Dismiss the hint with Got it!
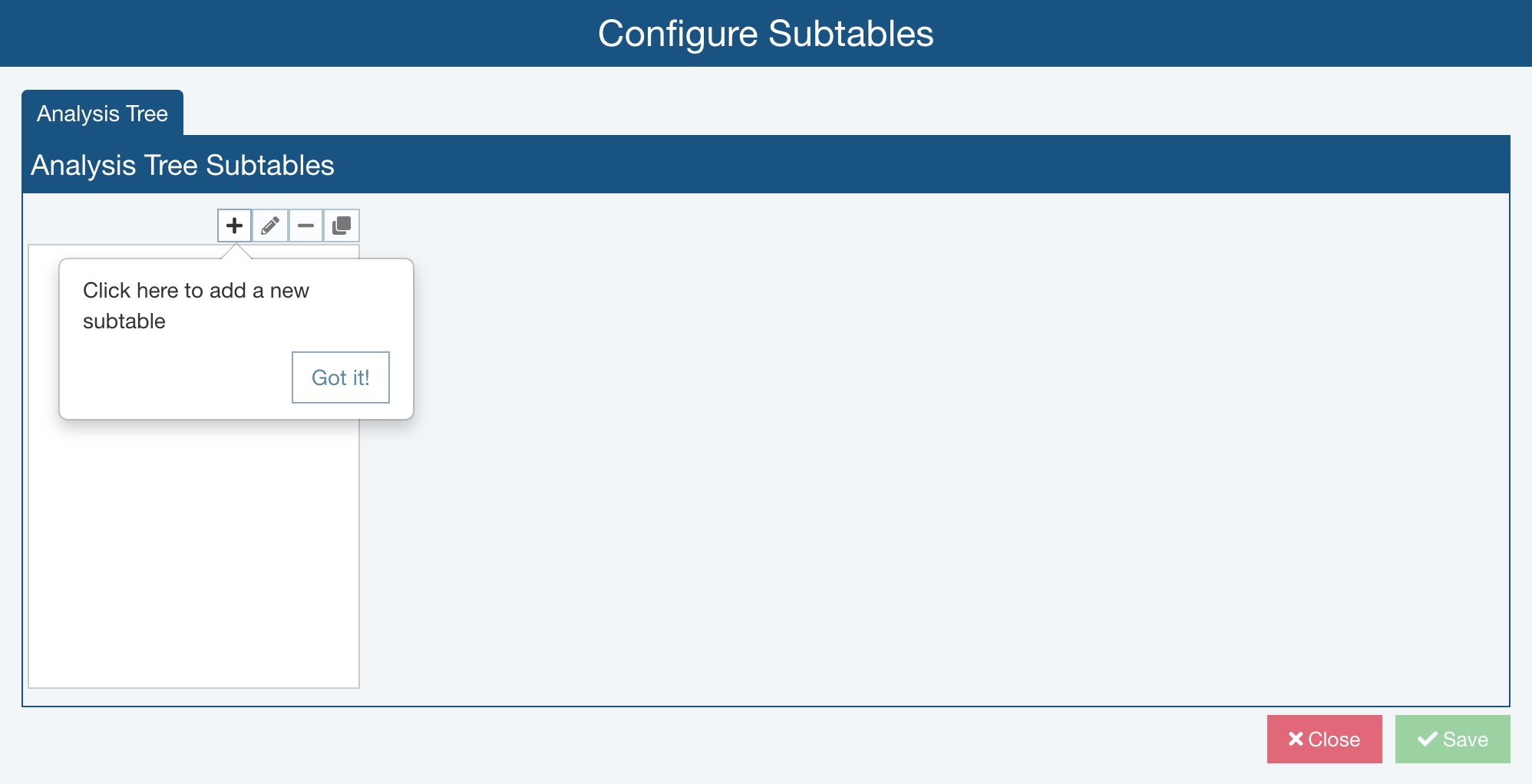 click(x=340, y=377)
